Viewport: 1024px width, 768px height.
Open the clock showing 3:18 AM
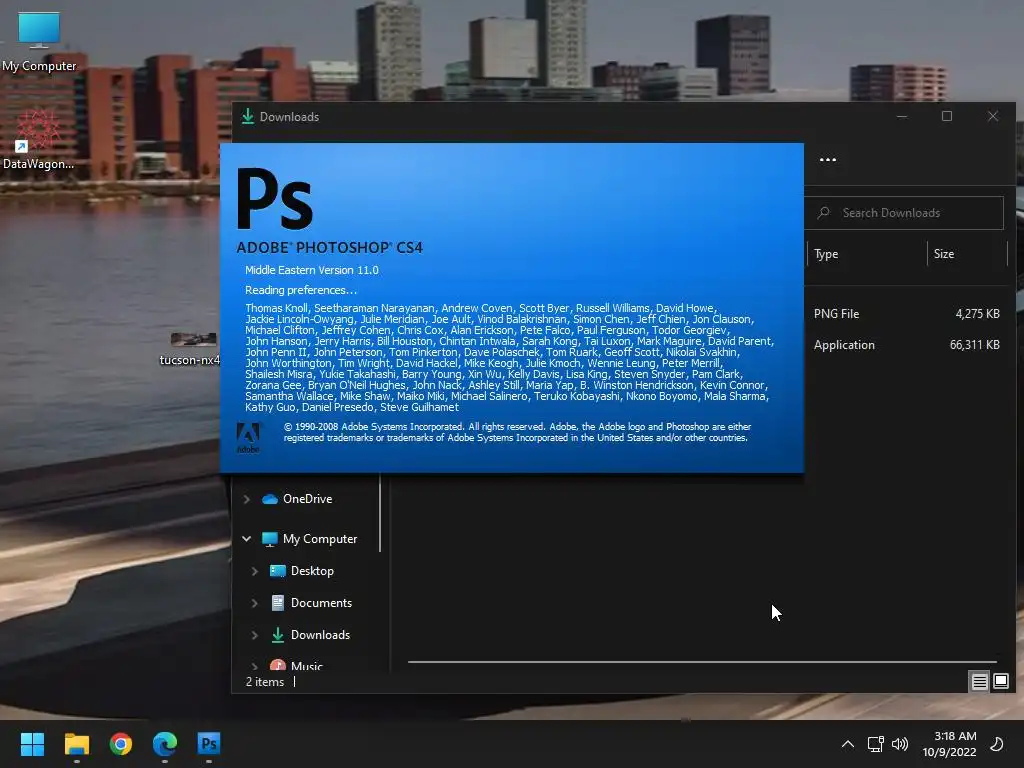point(949,744)
